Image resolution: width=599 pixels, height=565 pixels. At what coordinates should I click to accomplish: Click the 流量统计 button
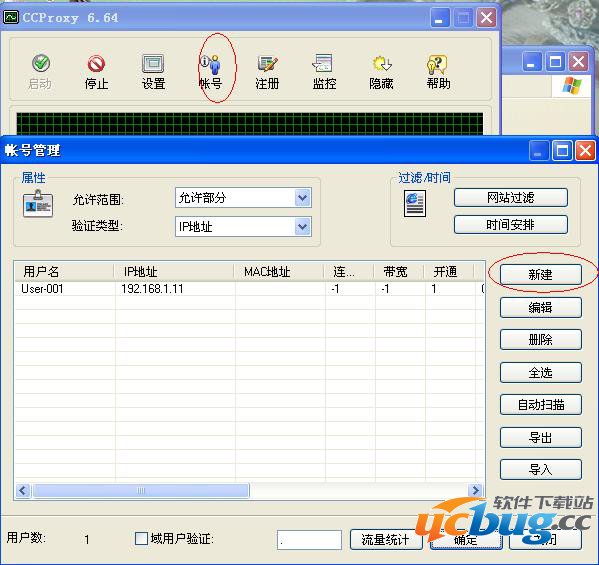click(386, 539)
